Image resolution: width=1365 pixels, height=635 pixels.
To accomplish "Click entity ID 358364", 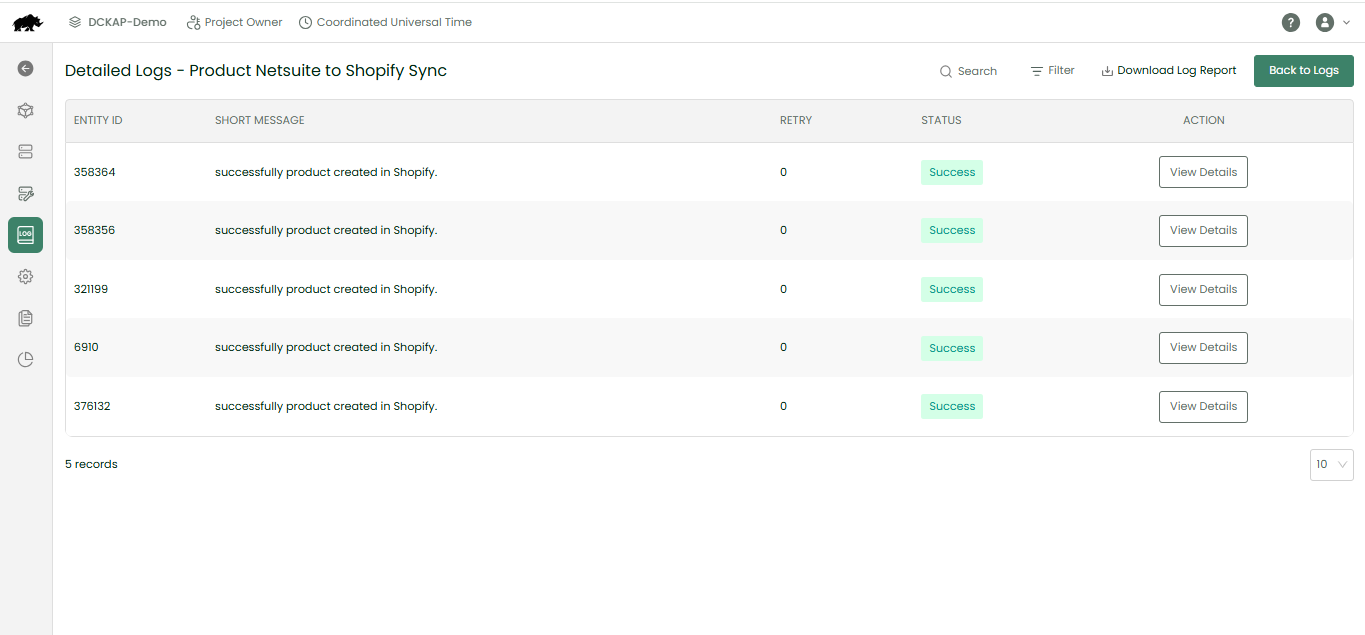I will click(x=95, y=172).
